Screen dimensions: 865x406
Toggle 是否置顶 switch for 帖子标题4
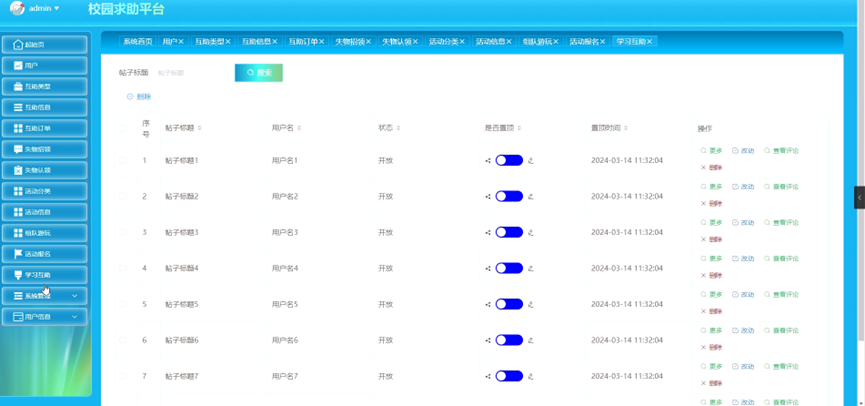click(x=509, y=268)
